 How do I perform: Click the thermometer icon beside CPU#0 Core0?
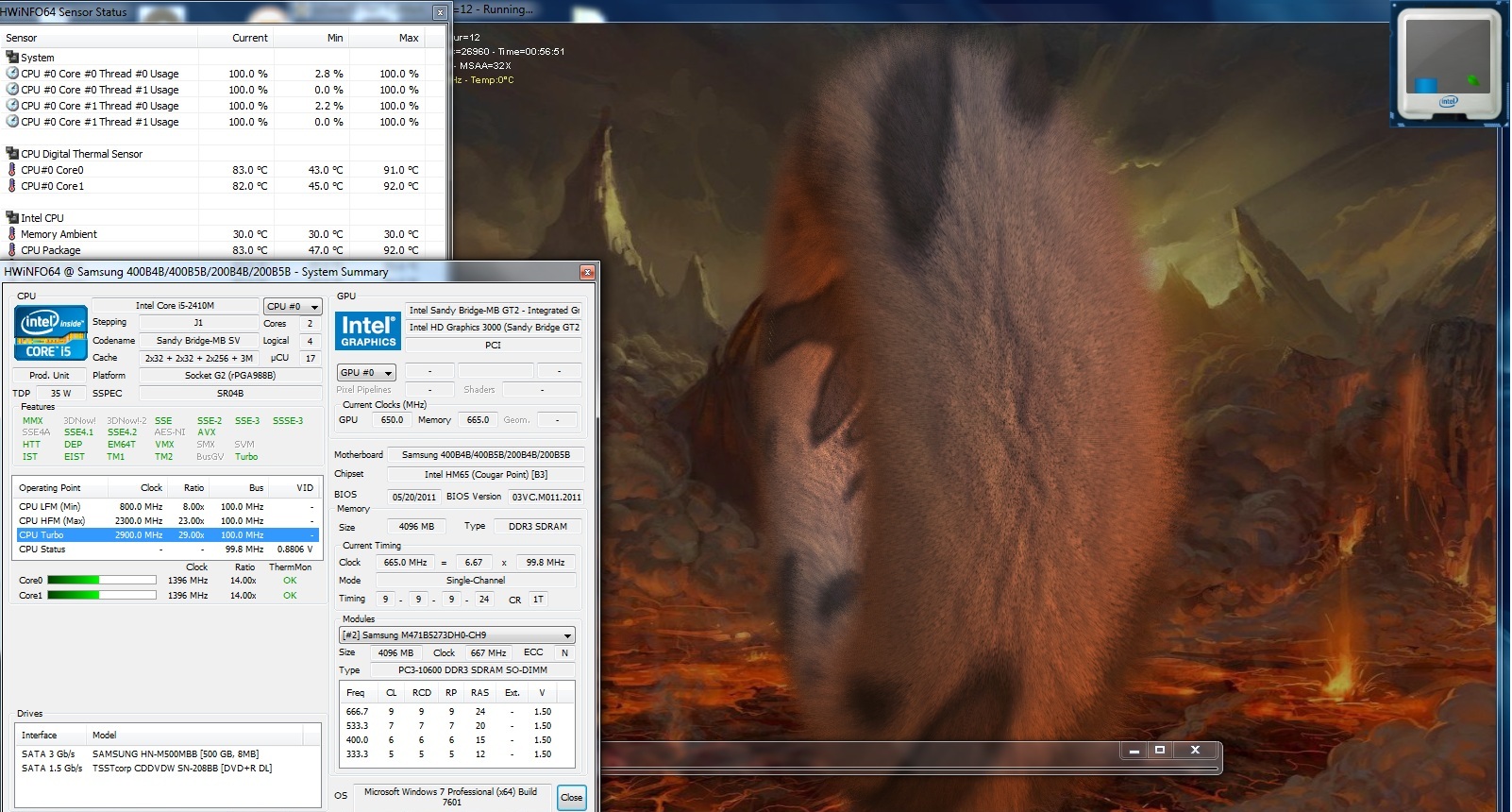click(12, 169)
